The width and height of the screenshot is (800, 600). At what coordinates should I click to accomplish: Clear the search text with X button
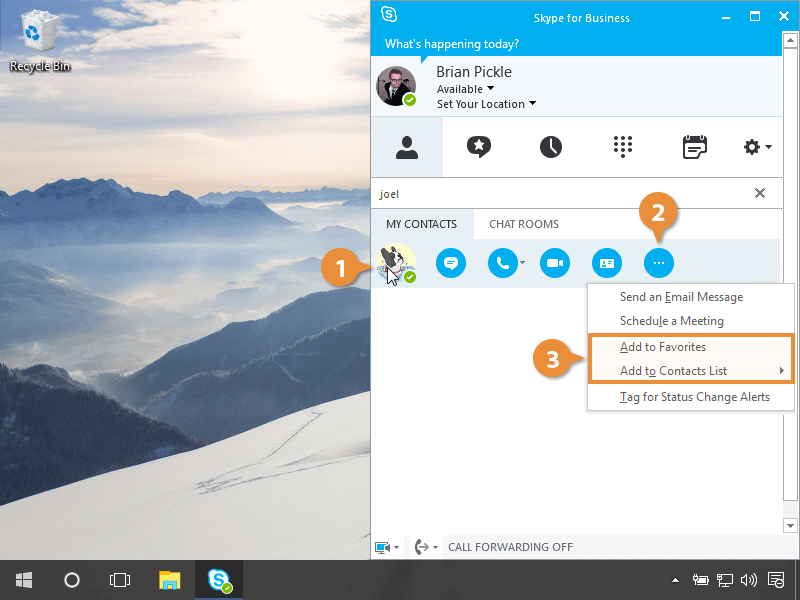(759, 193)
